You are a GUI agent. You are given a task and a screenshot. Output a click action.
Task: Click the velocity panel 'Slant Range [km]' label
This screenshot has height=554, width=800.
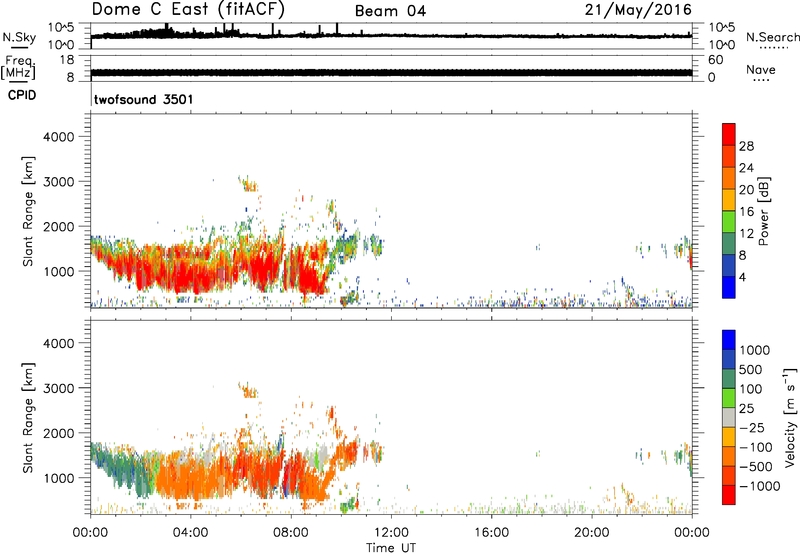(x=28, y=418)
